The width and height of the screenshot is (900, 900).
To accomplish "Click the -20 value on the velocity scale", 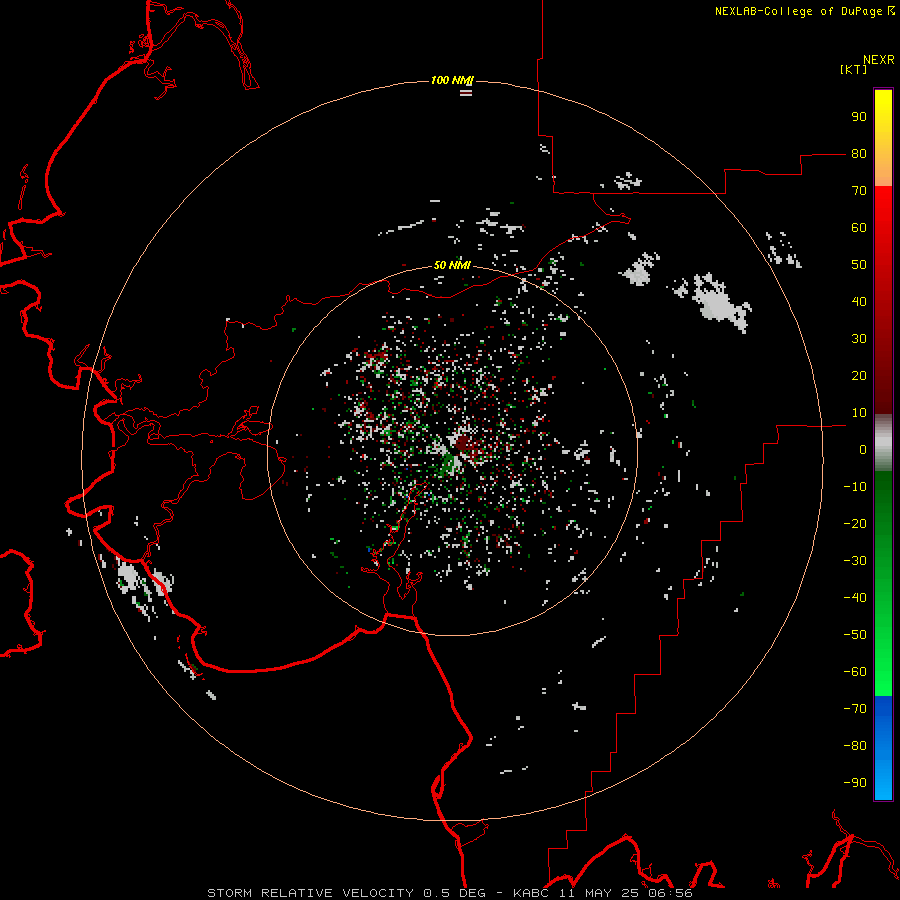I will point(855,524).
